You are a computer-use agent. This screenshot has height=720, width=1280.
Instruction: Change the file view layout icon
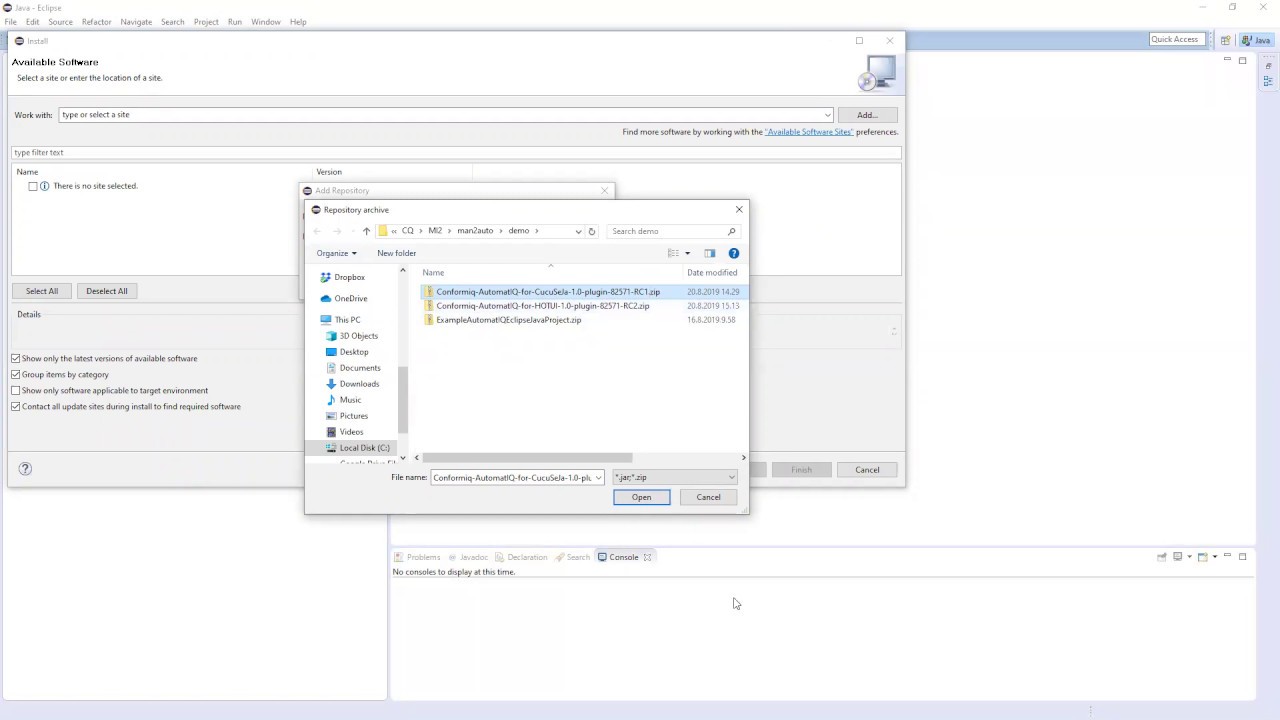673,253
